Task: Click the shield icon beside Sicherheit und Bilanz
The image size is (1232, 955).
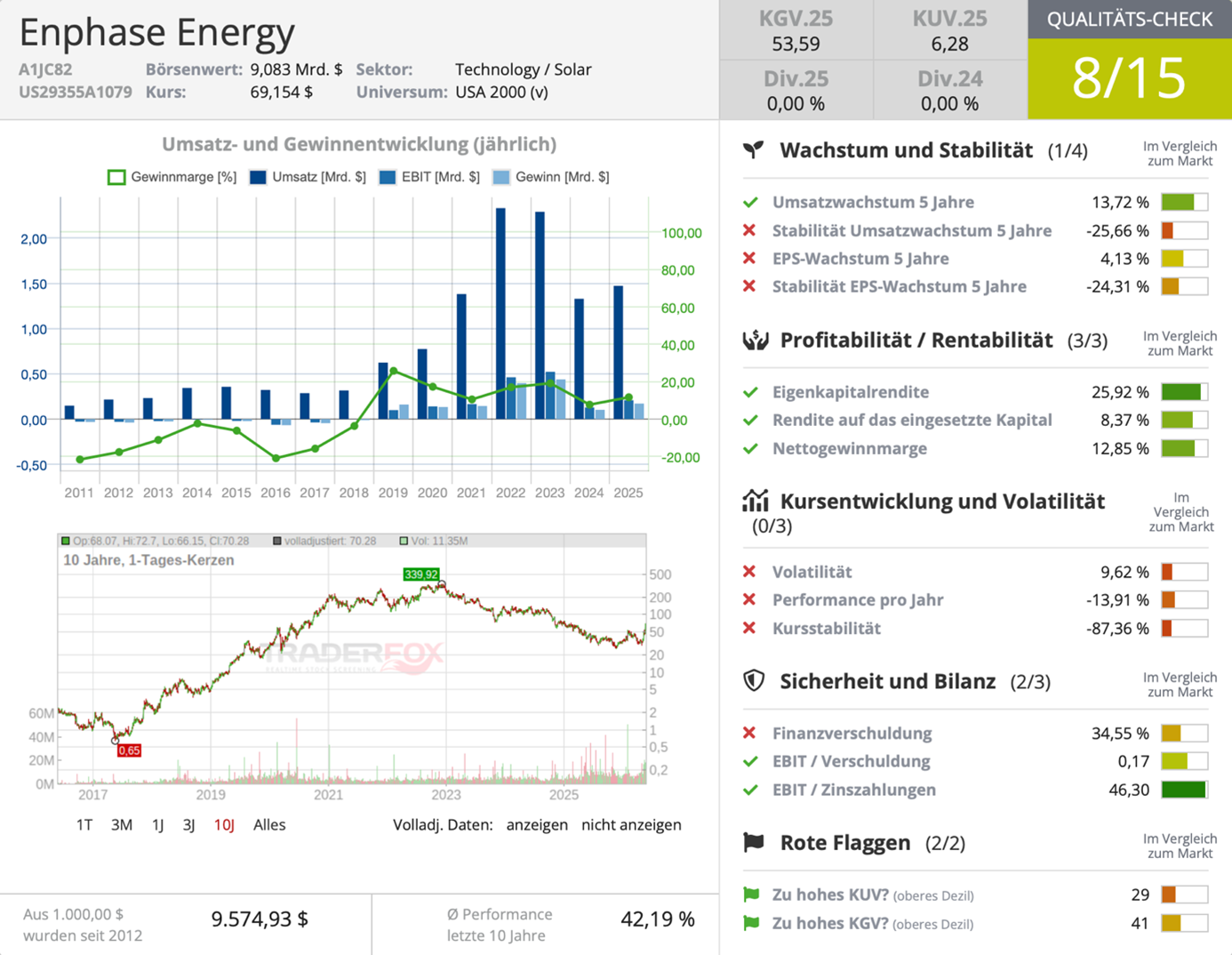Action: click(x=754, y=681)
